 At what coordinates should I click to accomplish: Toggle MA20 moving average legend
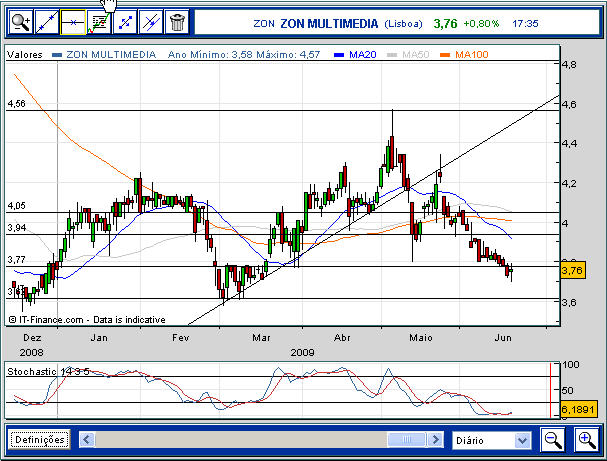tap(355, 55)
